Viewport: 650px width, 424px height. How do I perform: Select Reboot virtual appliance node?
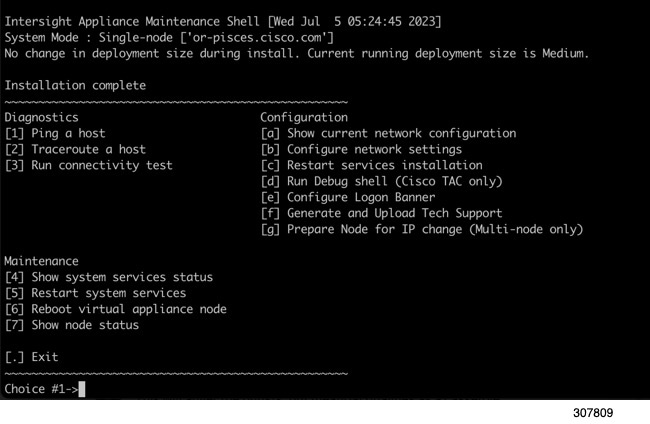pos(116,309)
